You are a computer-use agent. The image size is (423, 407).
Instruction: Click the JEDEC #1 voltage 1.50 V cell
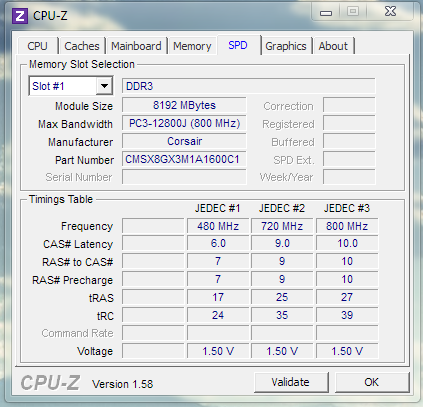tap(218, 351)
